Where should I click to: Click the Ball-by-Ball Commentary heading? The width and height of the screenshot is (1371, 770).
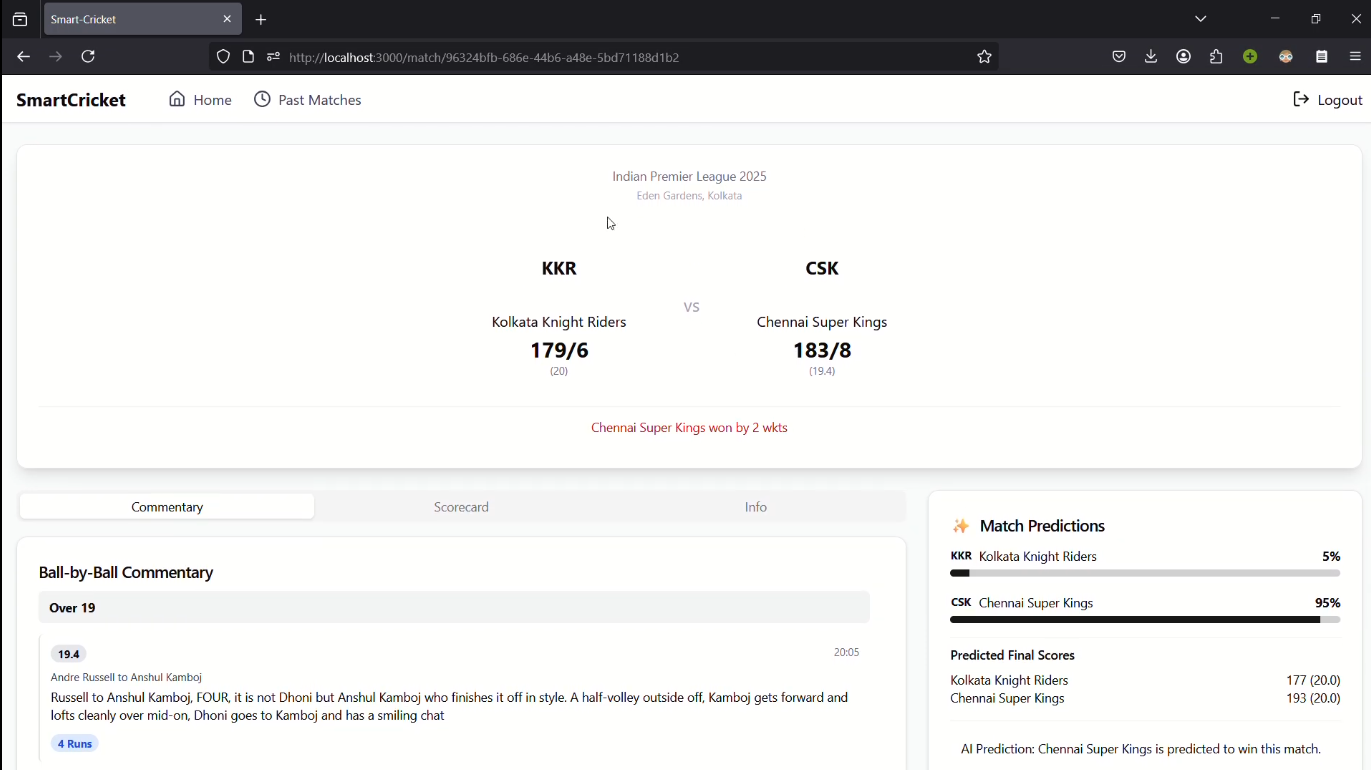[126, 572]
